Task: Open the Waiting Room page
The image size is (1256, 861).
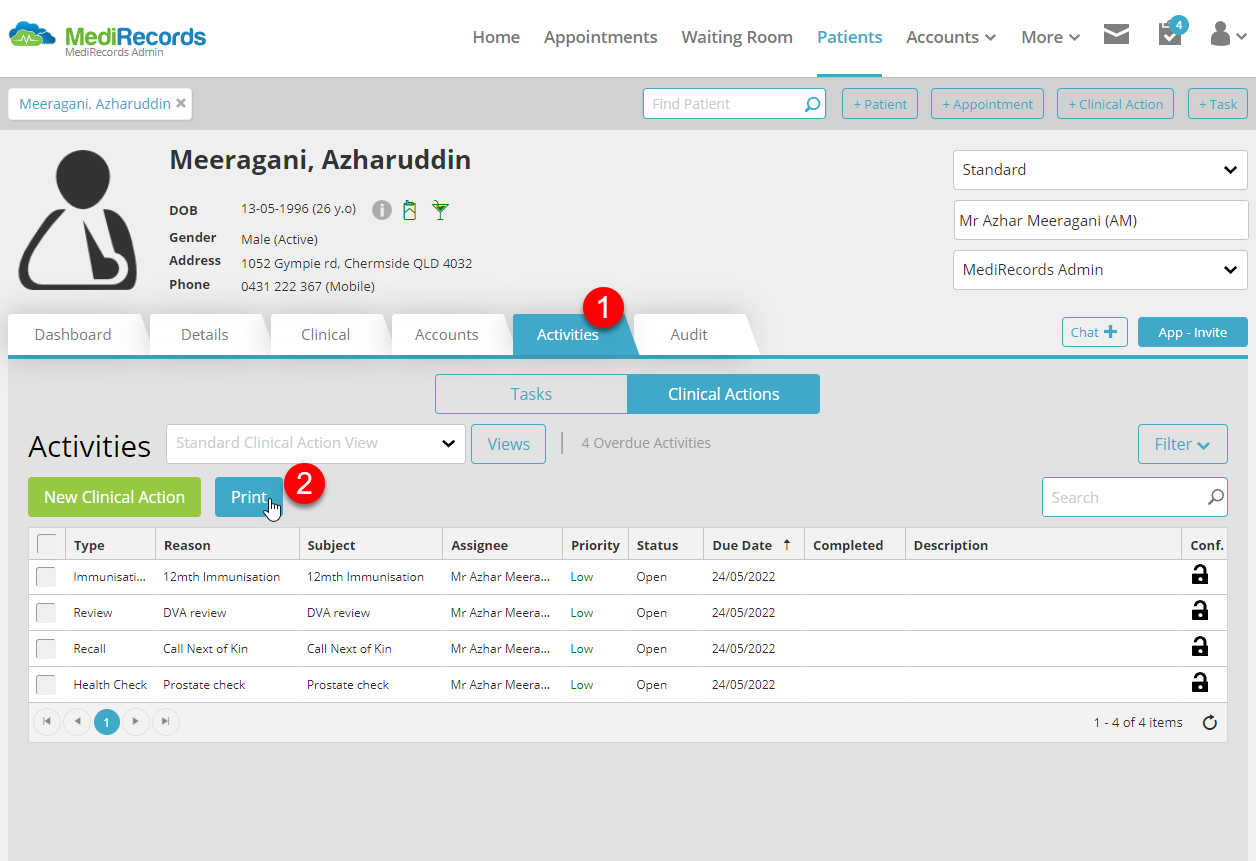Action: coord(737,37)
